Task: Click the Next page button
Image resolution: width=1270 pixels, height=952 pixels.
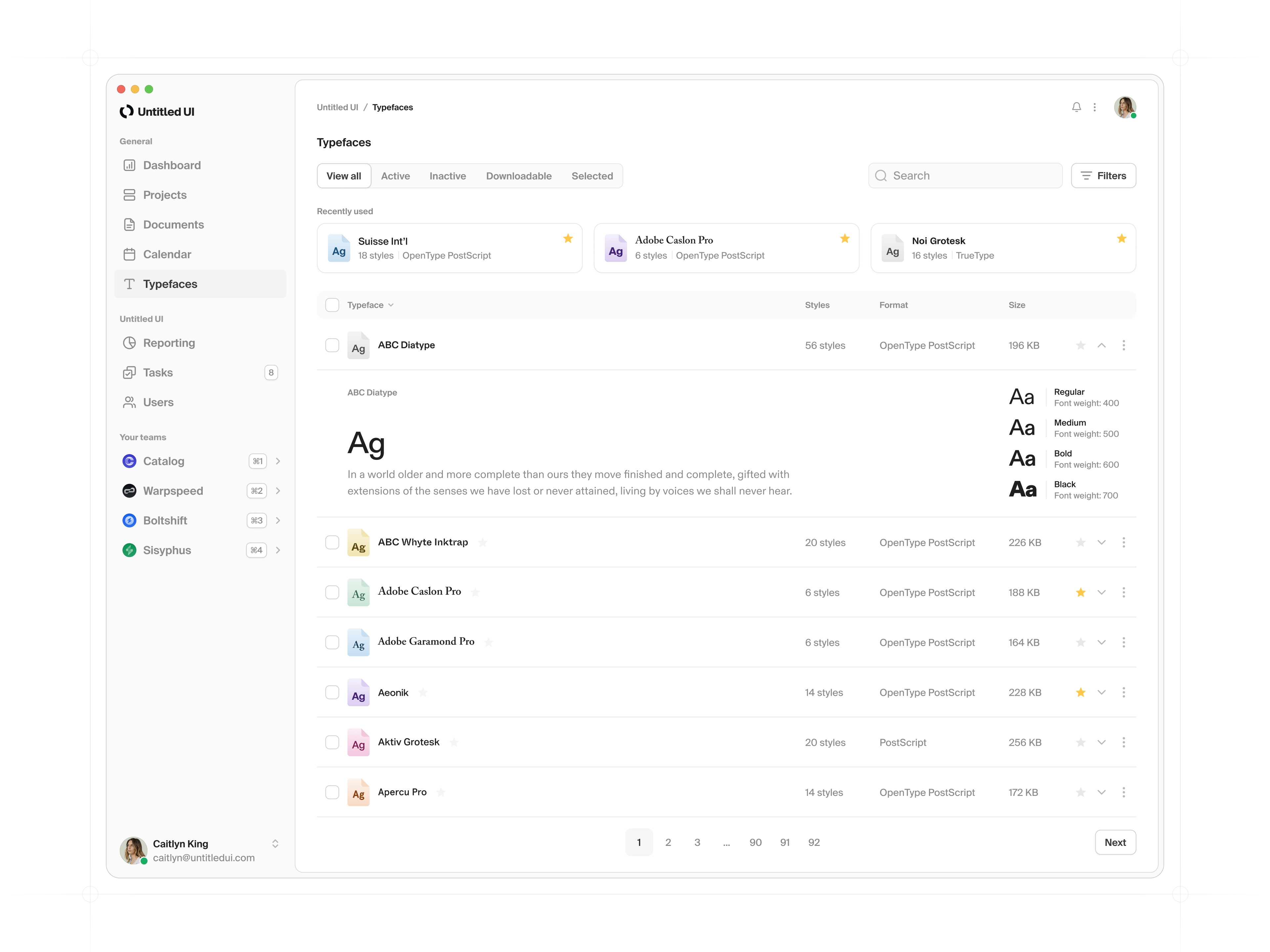Action: [x=1115, y=842]
